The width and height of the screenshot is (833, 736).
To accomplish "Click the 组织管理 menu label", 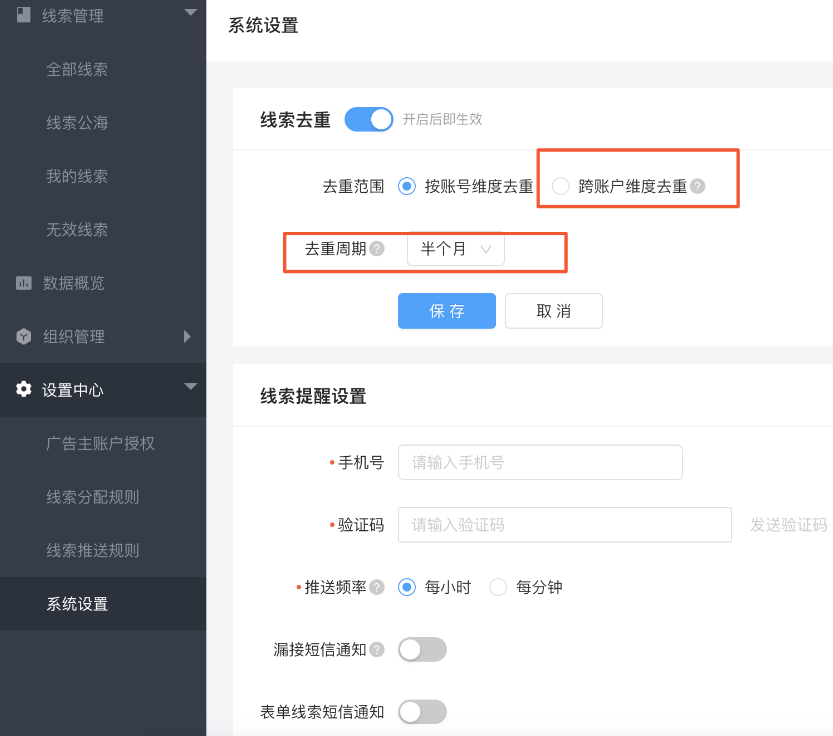I will pyautogui.click(x=74, y=336).
